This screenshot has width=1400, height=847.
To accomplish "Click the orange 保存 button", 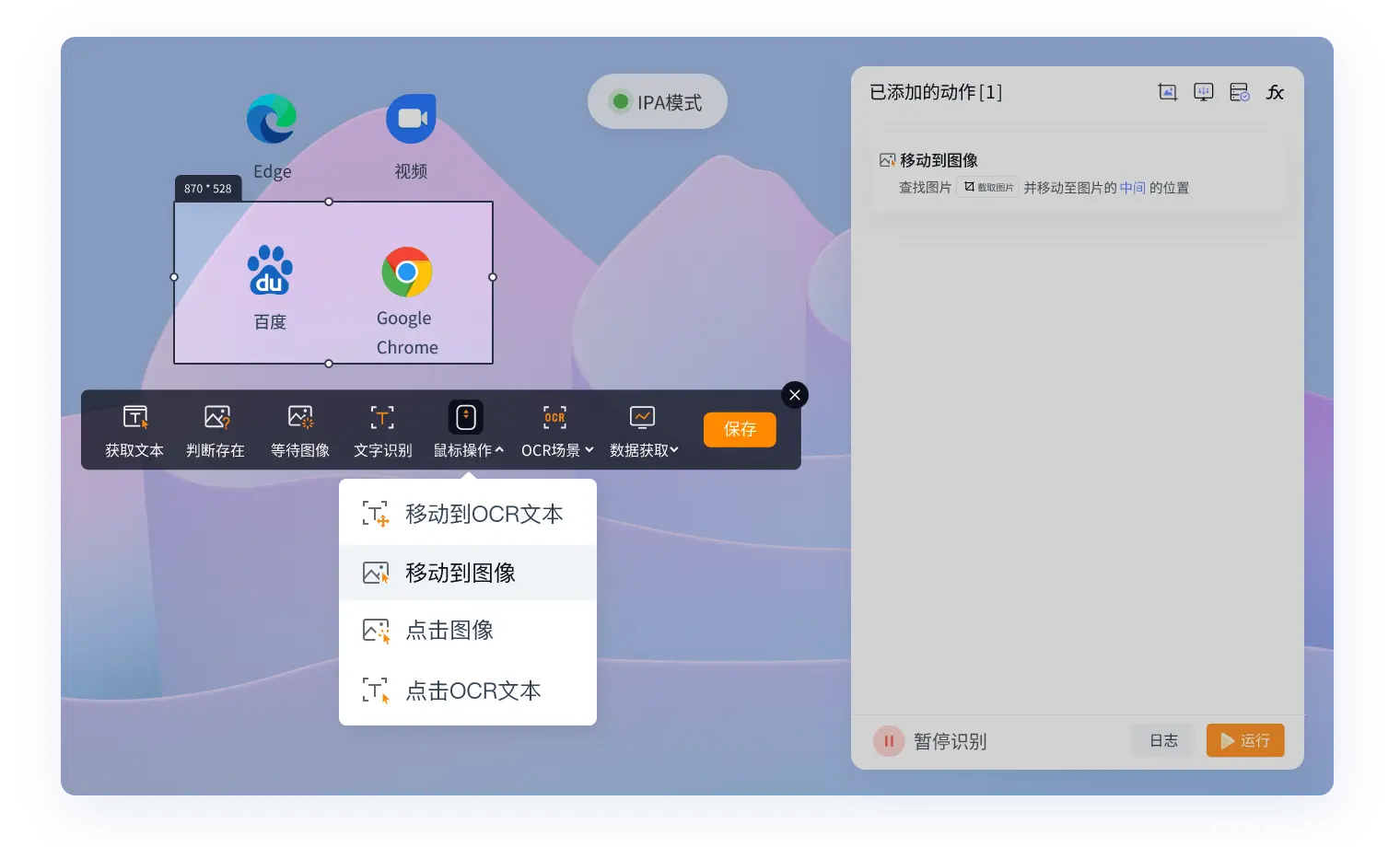I will 740,429.
